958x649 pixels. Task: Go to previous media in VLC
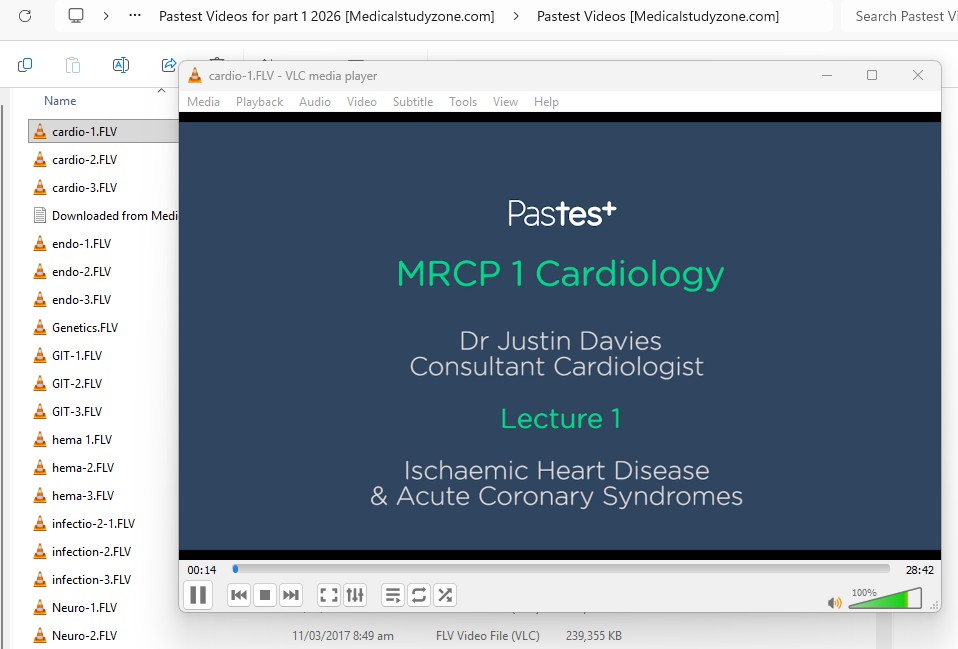tap(239, 595)
